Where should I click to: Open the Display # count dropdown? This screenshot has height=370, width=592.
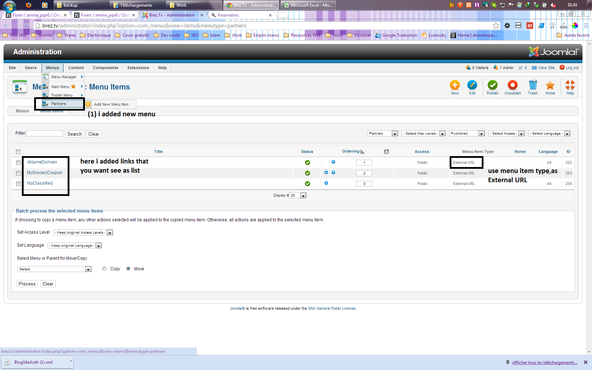pyautogui.click(x=298, y=196)
